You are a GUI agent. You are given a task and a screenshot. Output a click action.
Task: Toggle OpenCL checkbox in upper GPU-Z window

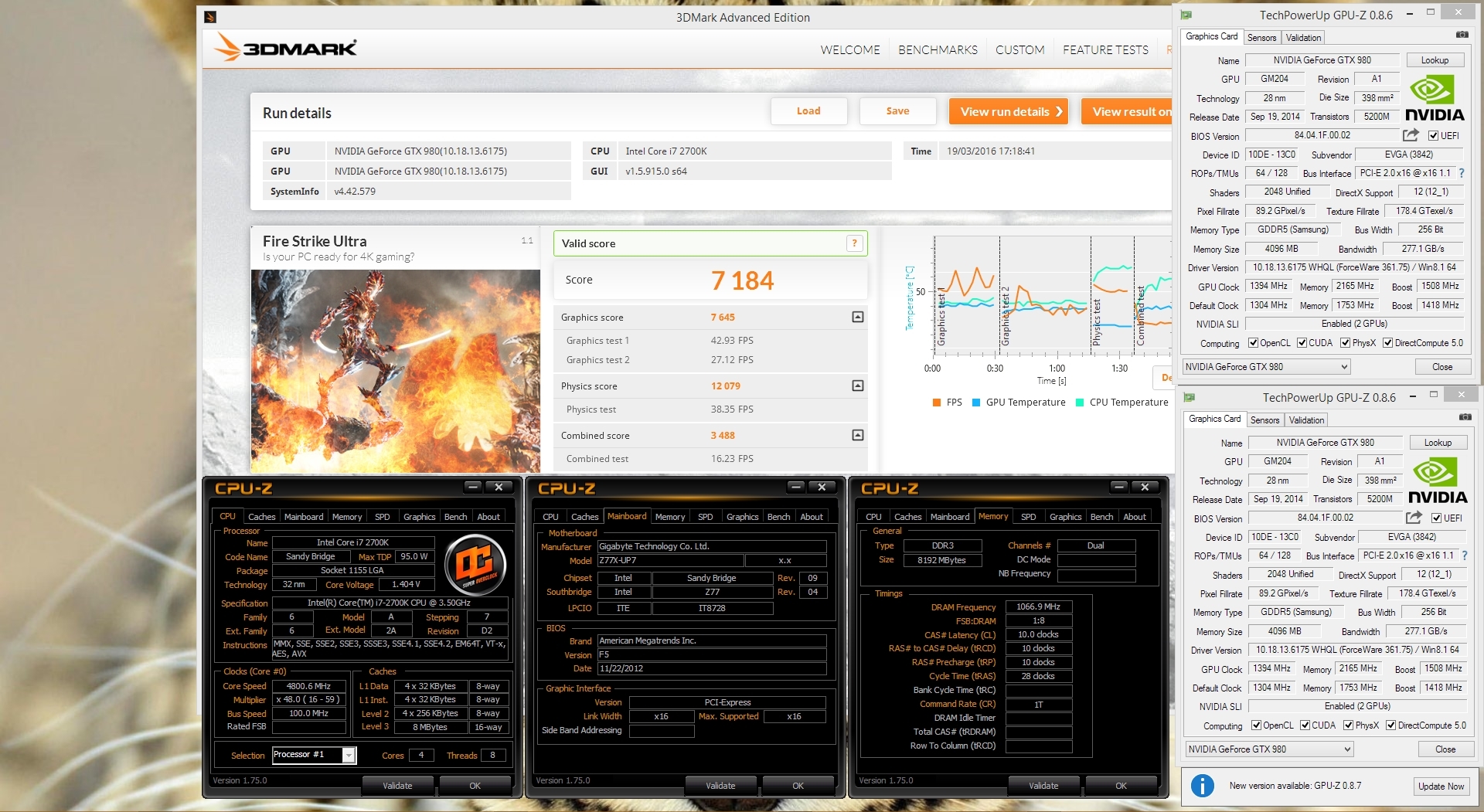(1253, 343)
